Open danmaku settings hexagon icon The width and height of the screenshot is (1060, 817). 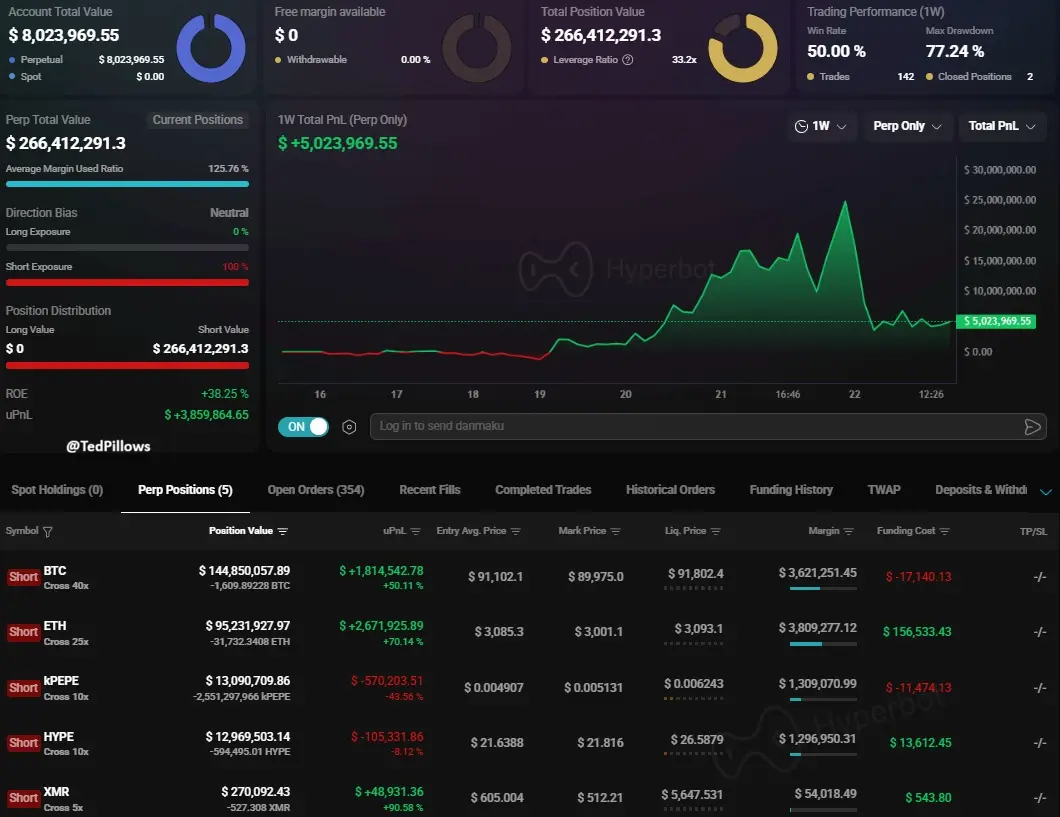tap(349, 426)
